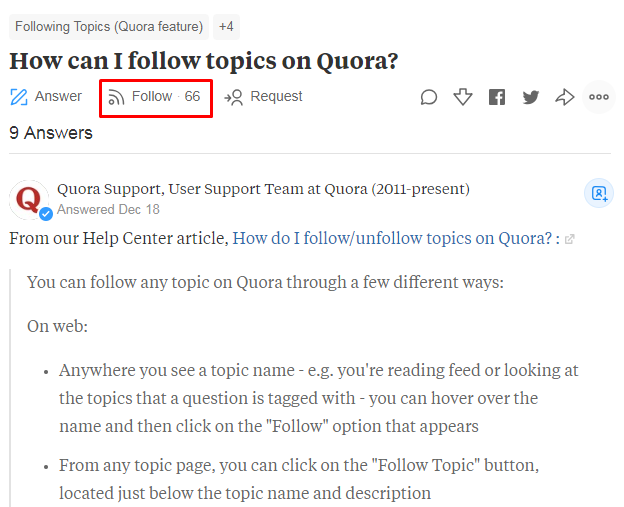Open the Following Topics (Quora feature) tag

coord(109,27)
